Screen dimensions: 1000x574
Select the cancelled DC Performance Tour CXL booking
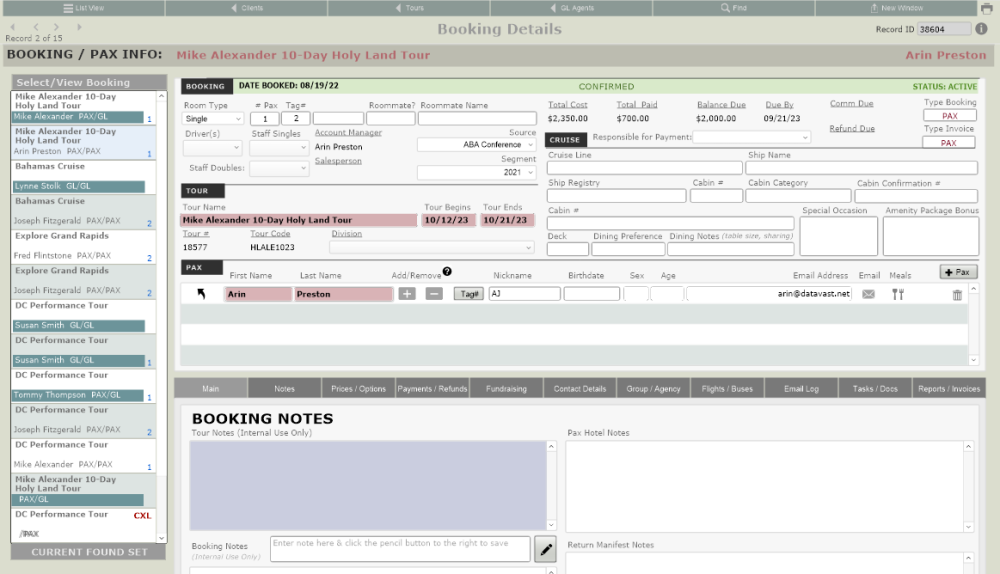[x=84, y=524]
